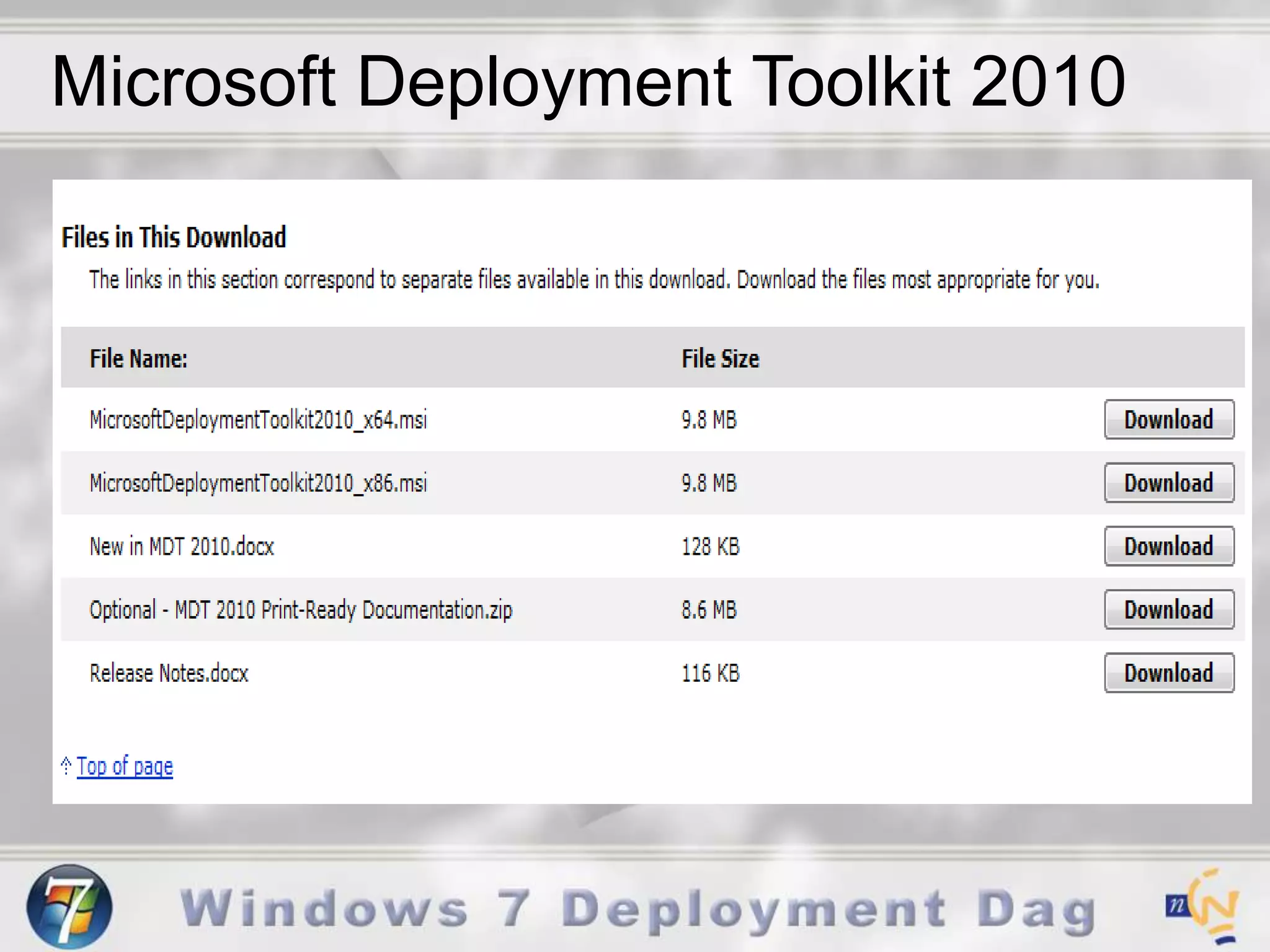Click the Files in This Download heading
1270x952 pixels.
pos(174,237)
